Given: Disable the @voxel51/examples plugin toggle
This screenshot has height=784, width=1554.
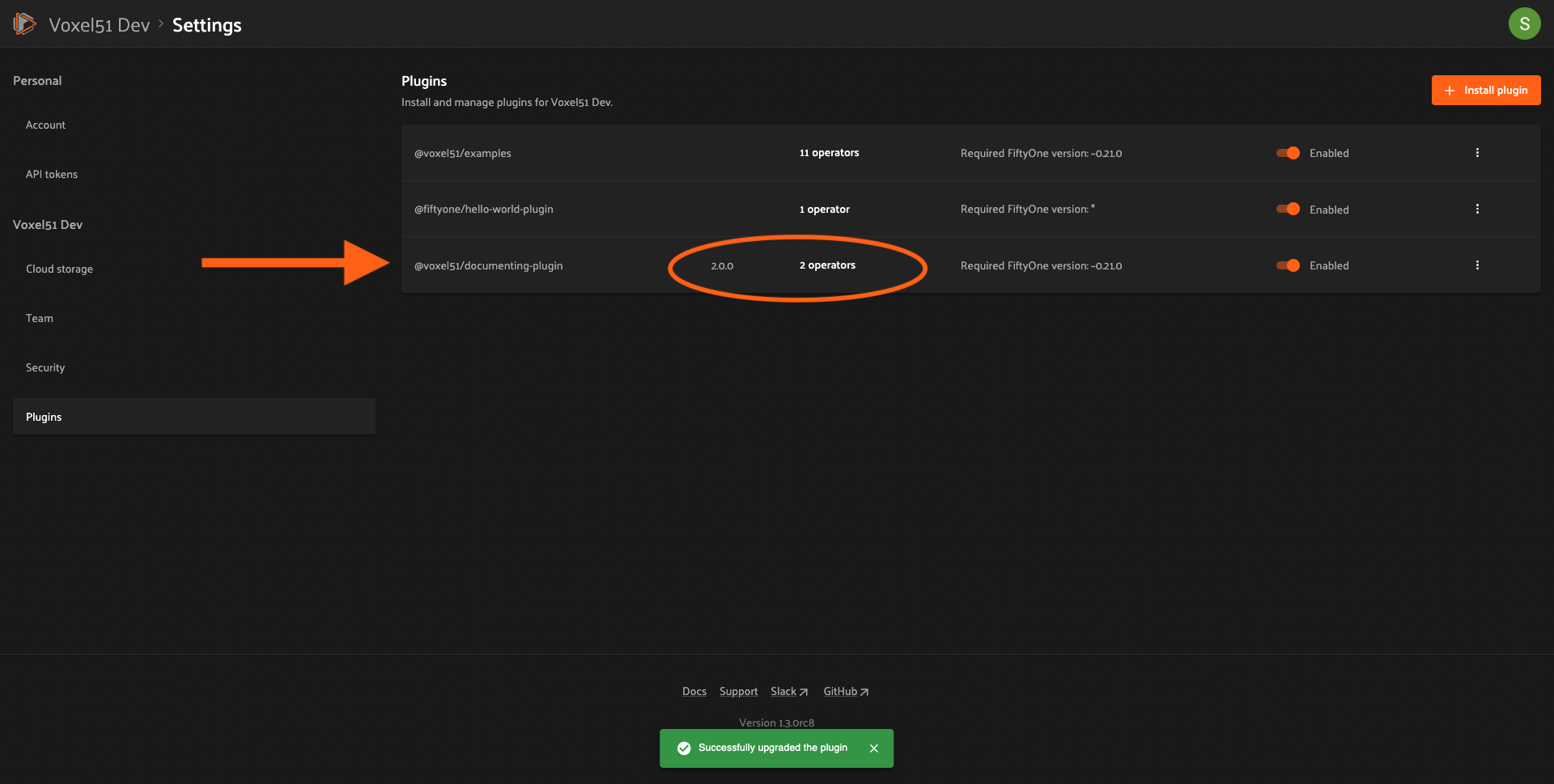Looking at the screenshot, I should pos(1288,153).
